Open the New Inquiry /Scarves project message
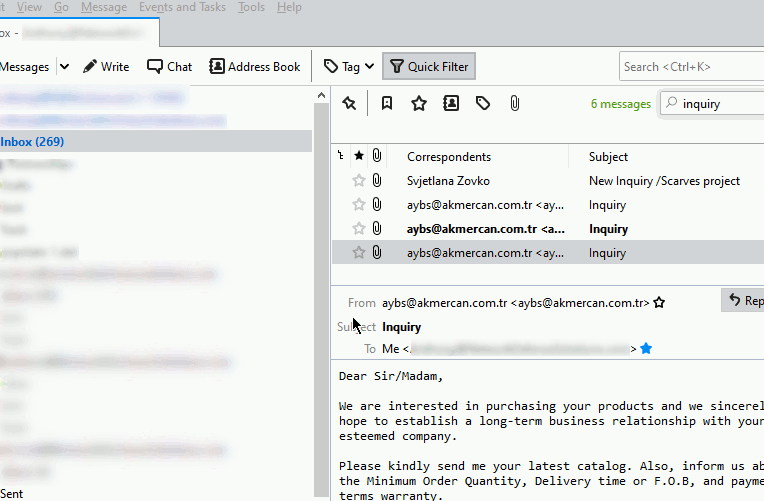Image resolution: width=764 pixels, height=501 pixels. [664, 181]
